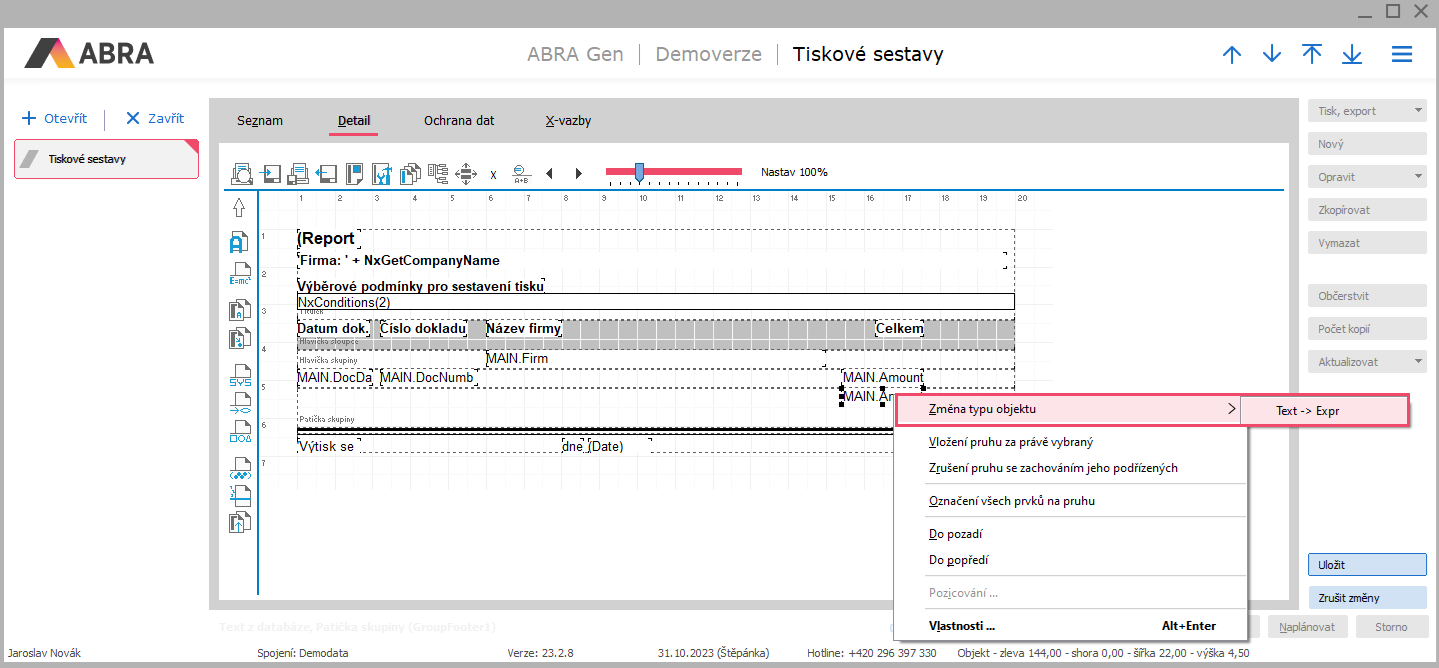Click the Uložit button

pyautogui.click(x=1367, y=565)
